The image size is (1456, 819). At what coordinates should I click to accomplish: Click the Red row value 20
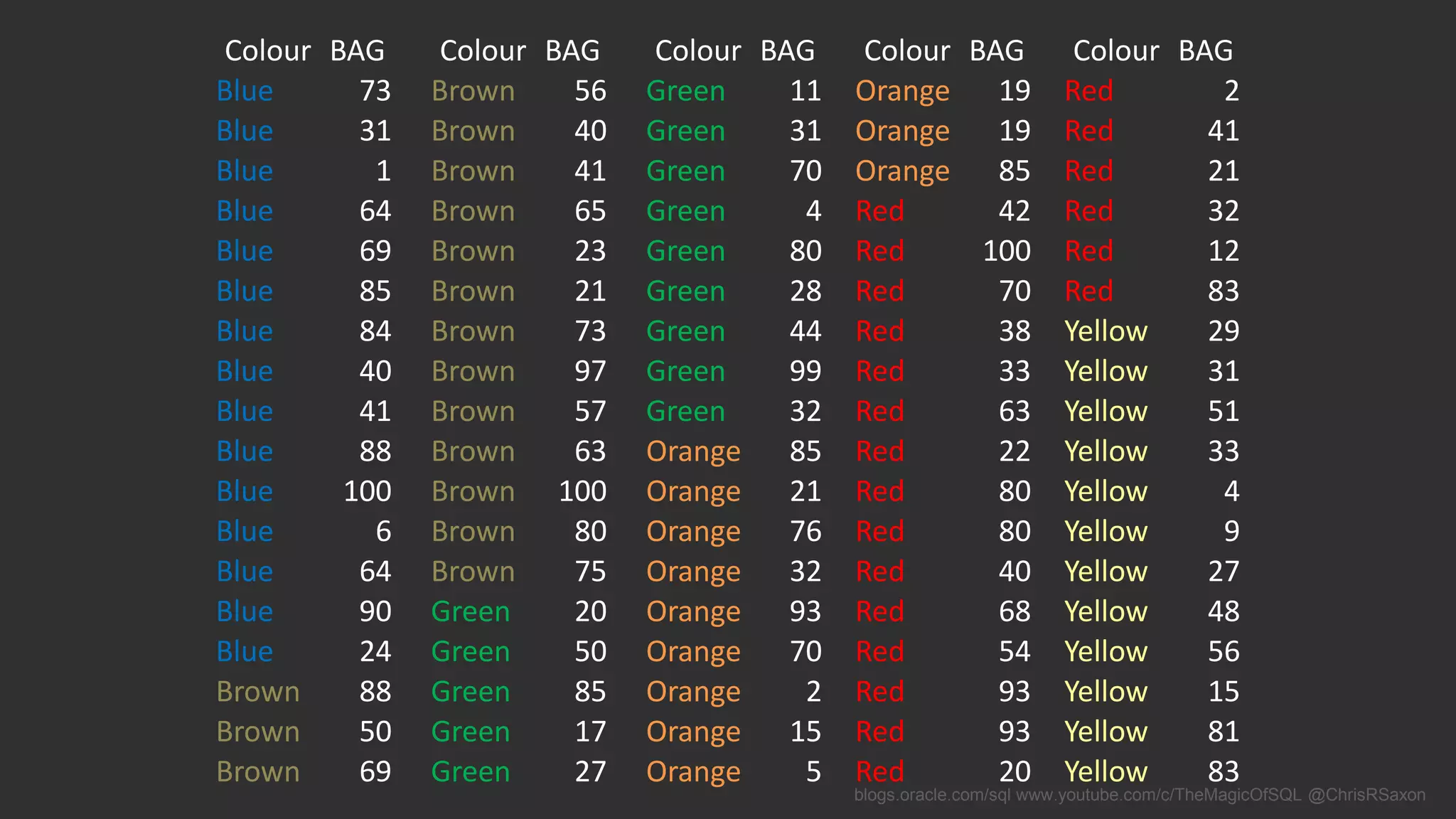click(x=1015, y=772)
